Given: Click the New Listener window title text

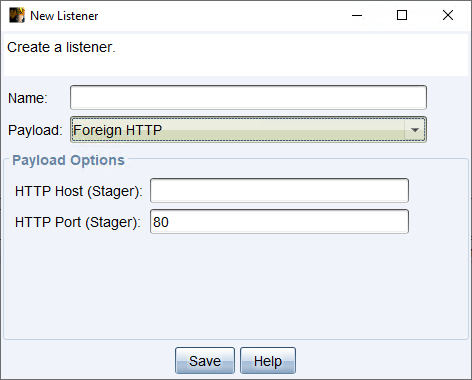Looking at the screenshot, I should (x=64, y=16).
